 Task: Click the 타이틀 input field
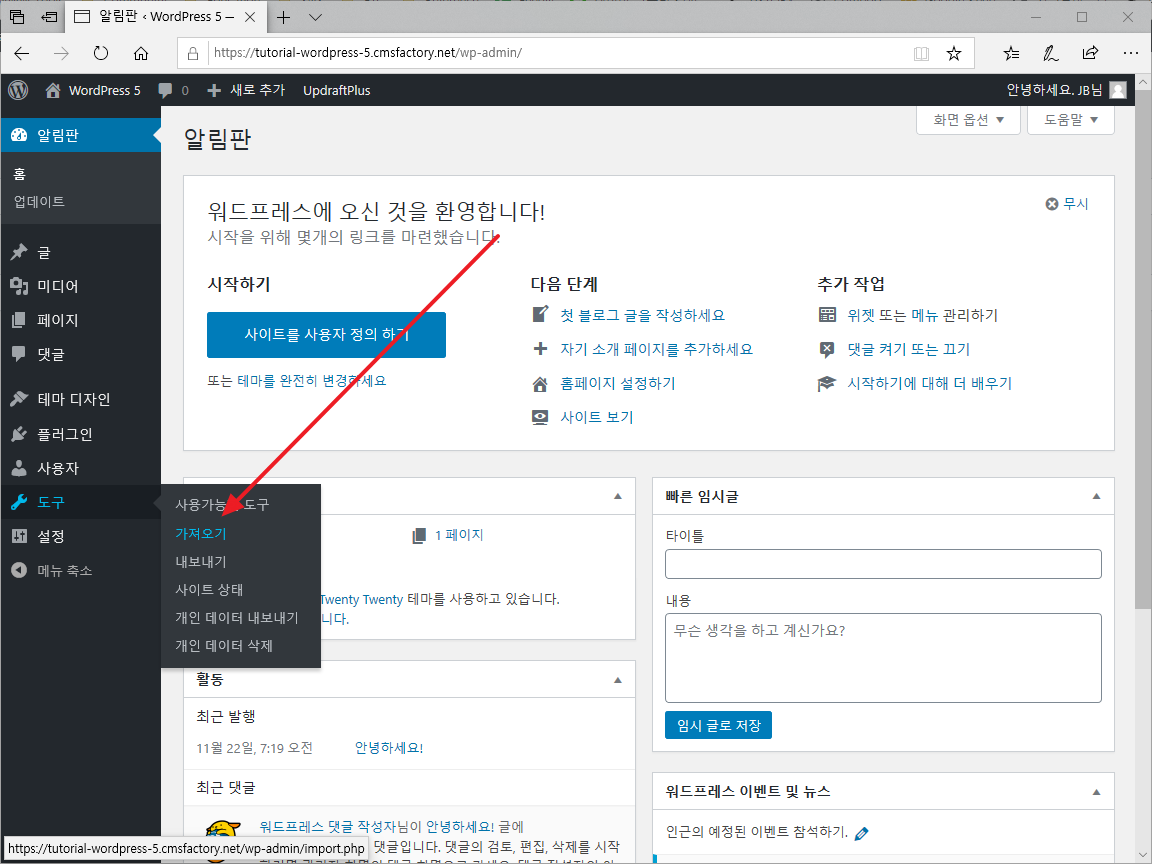pyautogui.click(x=883, y=564)
